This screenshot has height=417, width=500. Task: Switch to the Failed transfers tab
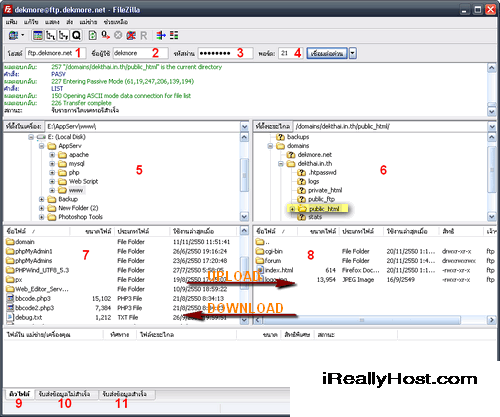click(x=64, y=394)
